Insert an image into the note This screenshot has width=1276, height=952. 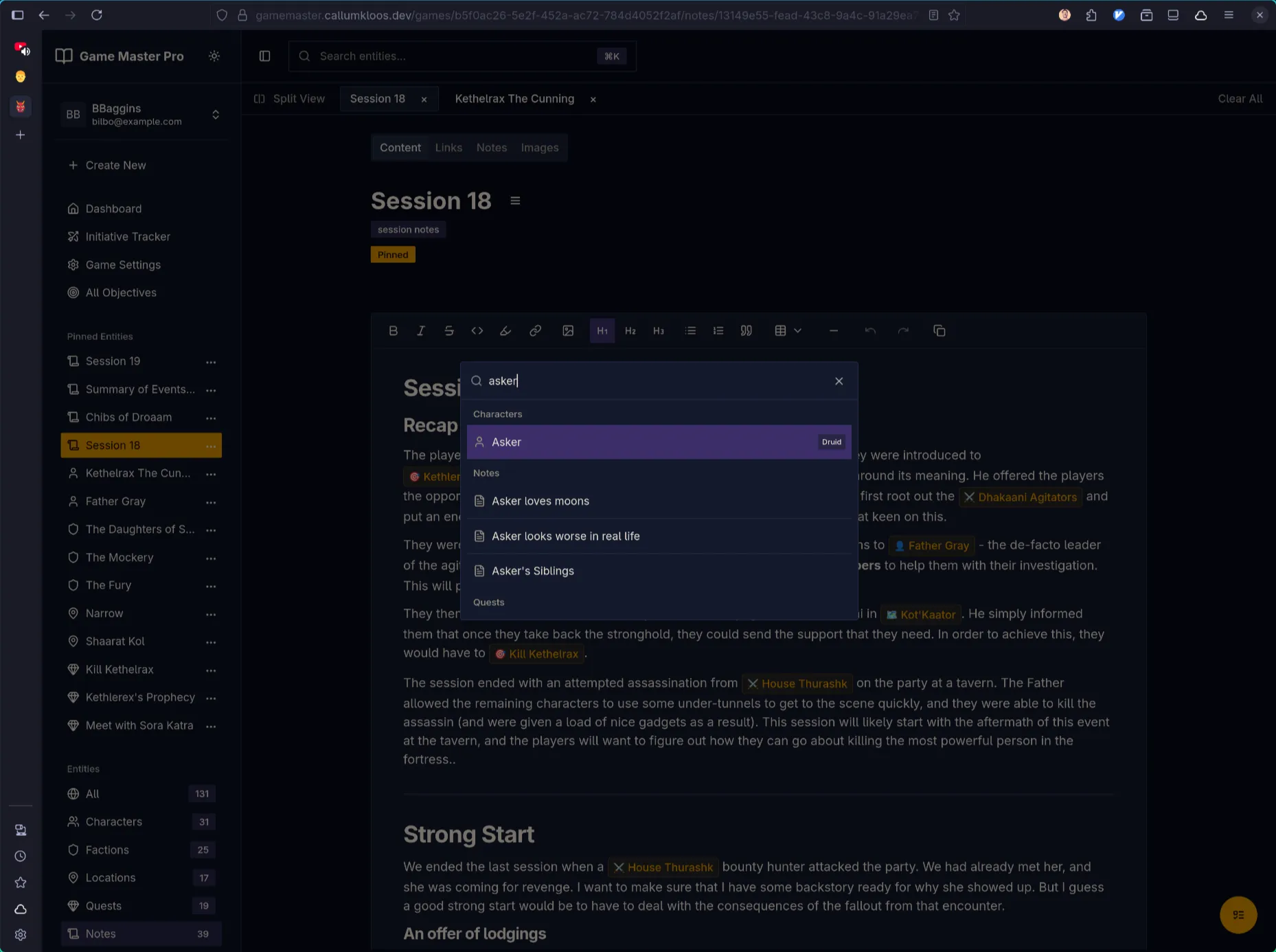(568, 331)
